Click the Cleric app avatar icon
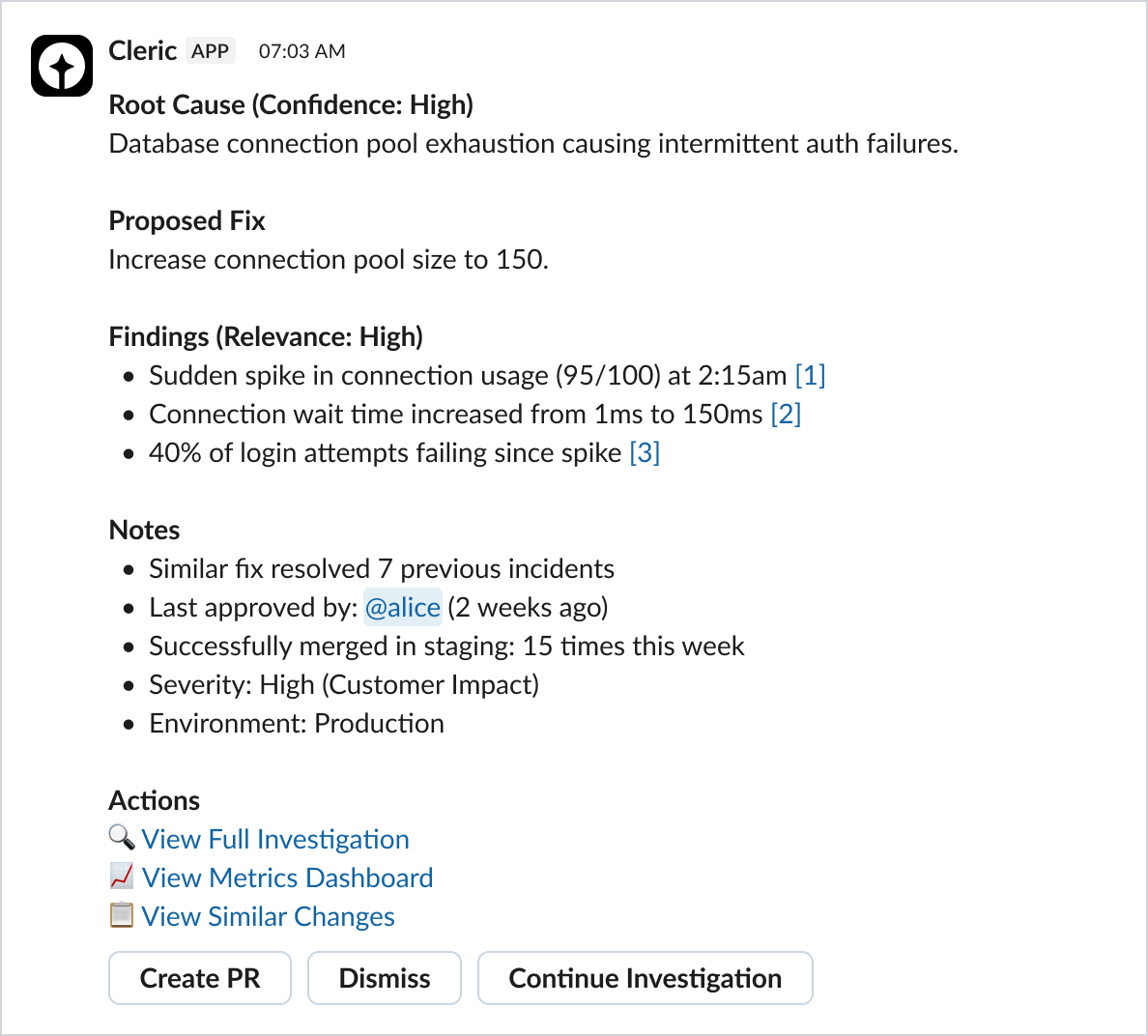 [x=62, y=66]
